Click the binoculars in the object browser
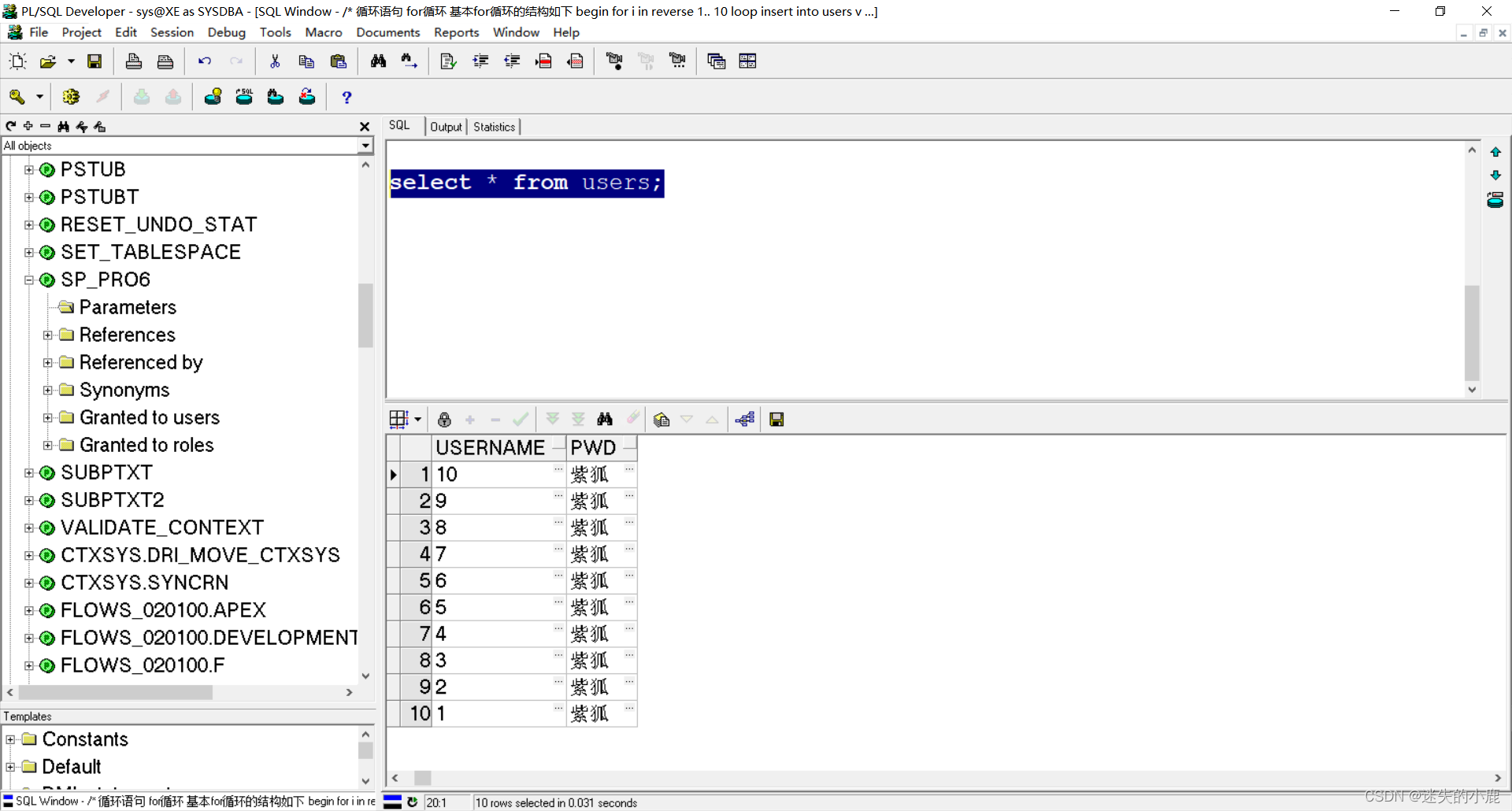 pyautogui.click(x=63, y=126)
